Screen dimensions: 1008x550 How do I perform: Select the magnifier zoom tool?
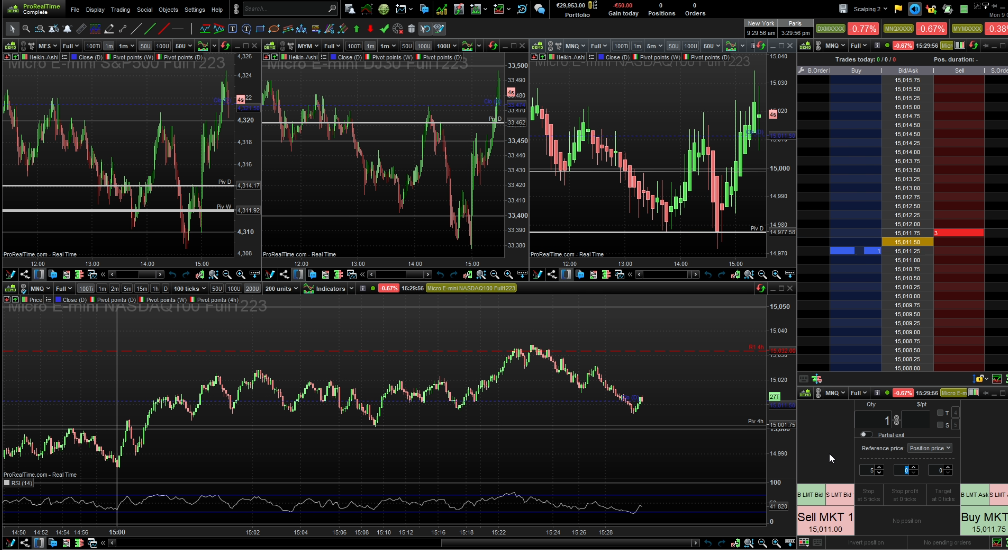[26, 29]
